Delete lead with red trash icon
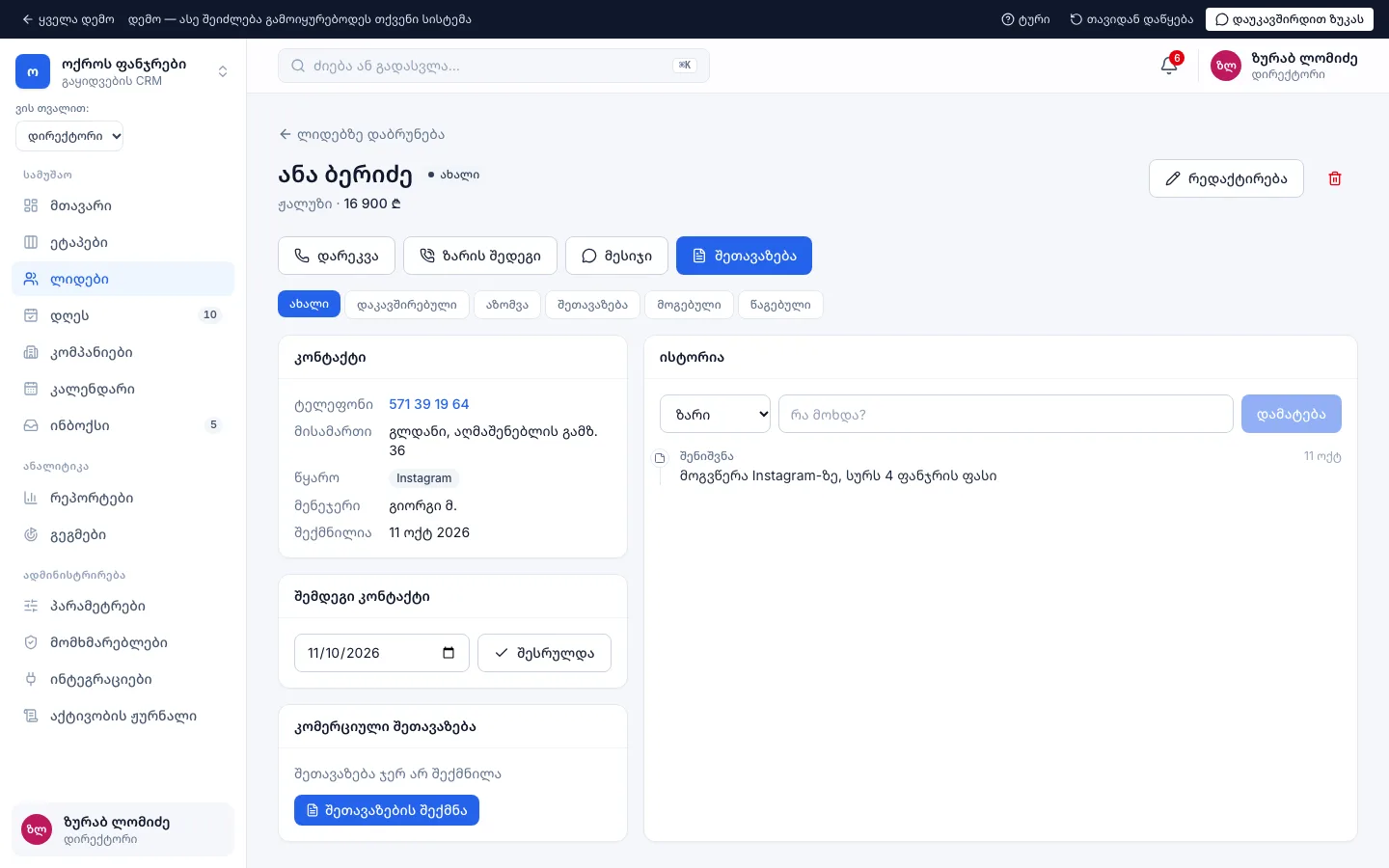The width and height of the screenshot is (1389, 868). (1335, 178)
